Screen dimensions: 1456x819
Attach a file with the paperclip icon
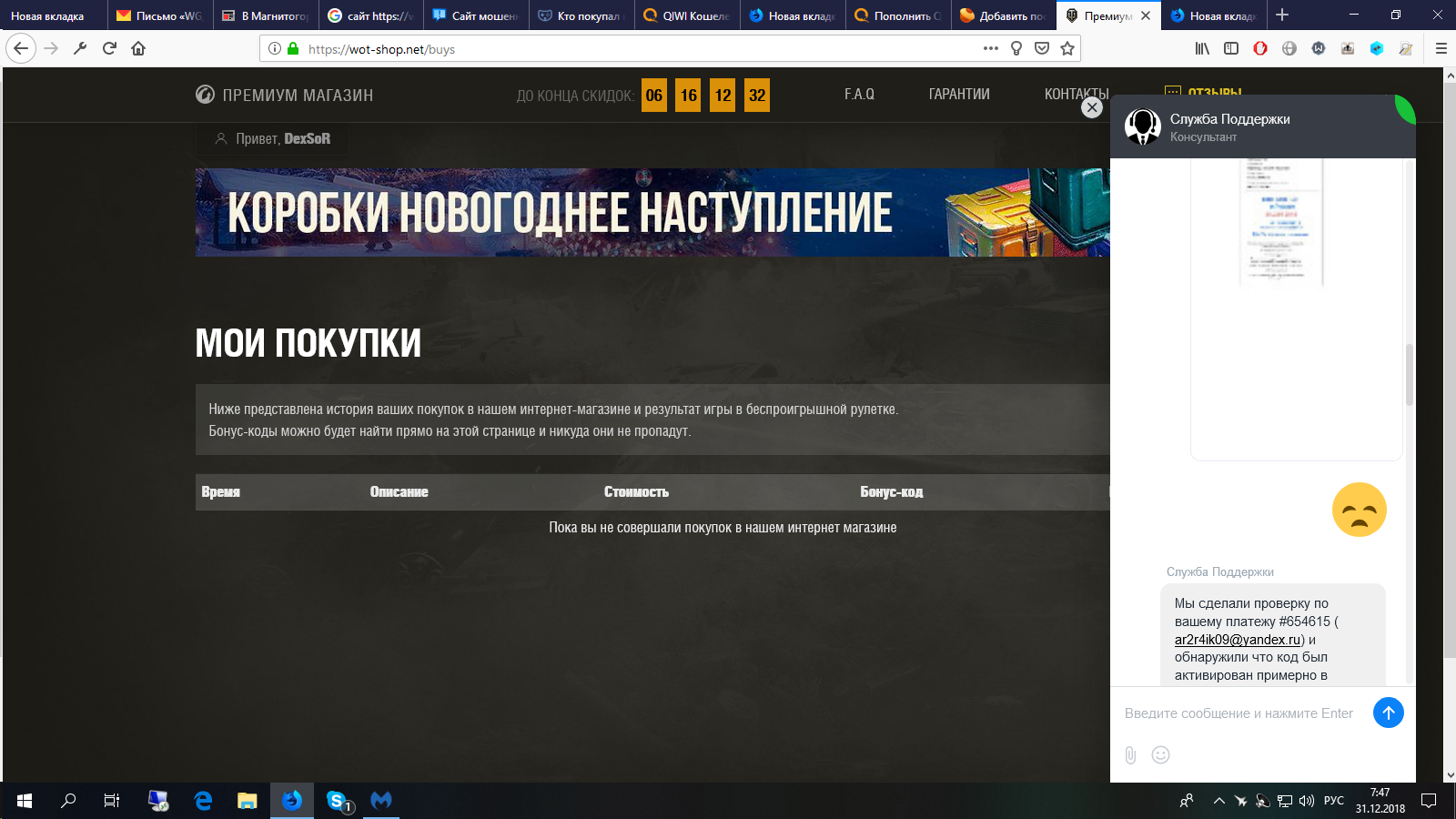click(1130, 754)
